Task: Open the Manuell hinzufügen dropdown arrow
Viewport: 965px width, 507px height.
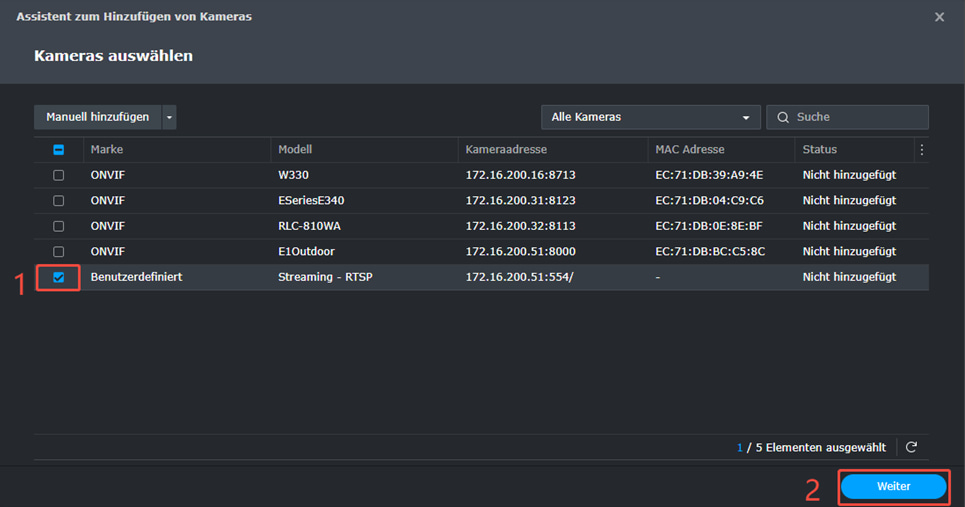Action: click(x=169, y=117)
